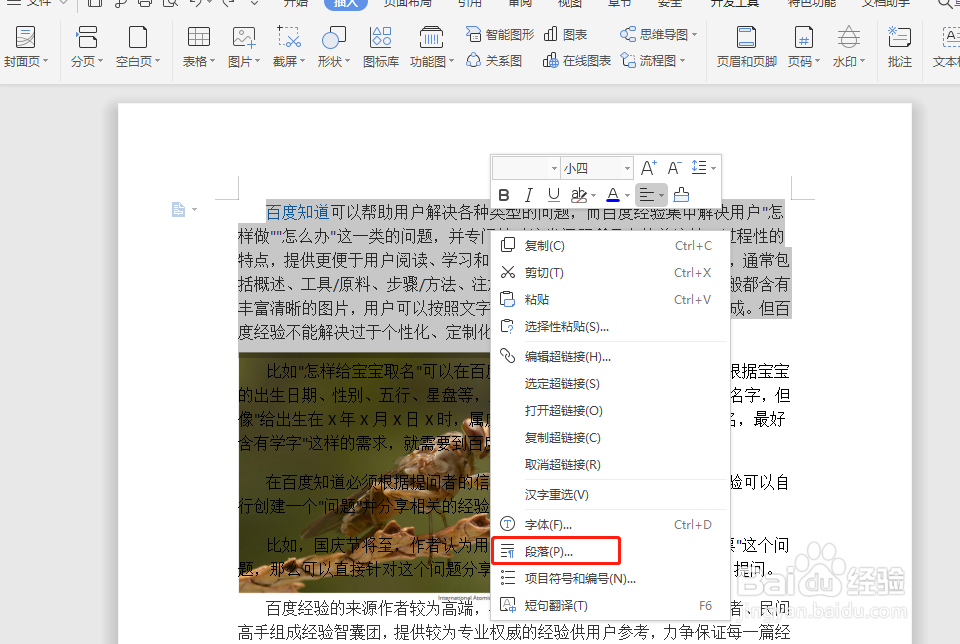Expand the 流程图 dropdown arrow
The height and width of the screenshot is (644, 960).
point(683,61)
